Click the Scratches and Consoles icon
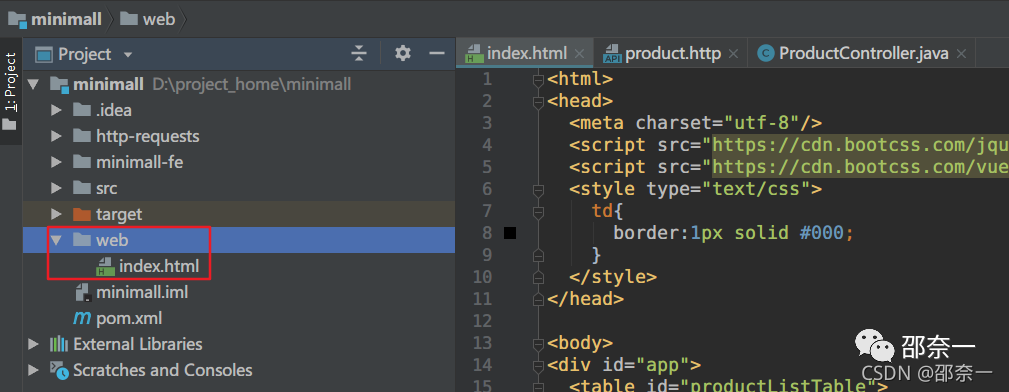The image size is (1009, 392). pyautogui.click(x=60, y=371)
